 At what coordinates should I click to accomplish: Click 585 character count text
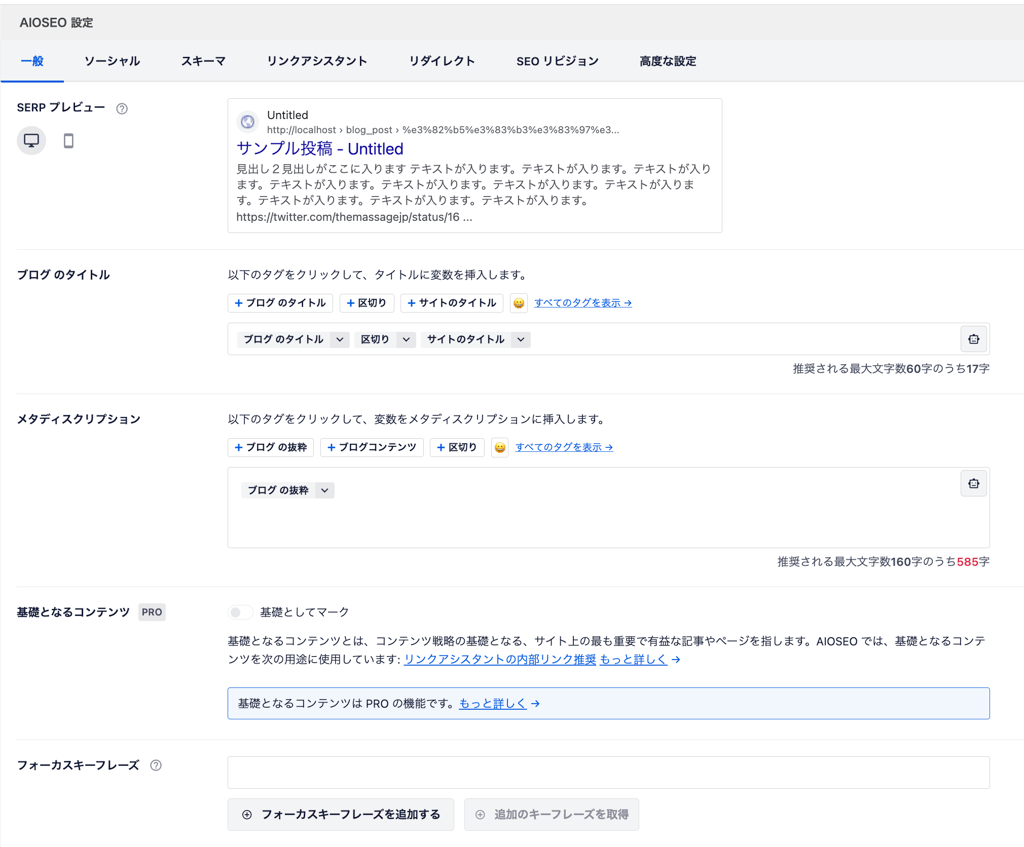(x=967, y=562)
